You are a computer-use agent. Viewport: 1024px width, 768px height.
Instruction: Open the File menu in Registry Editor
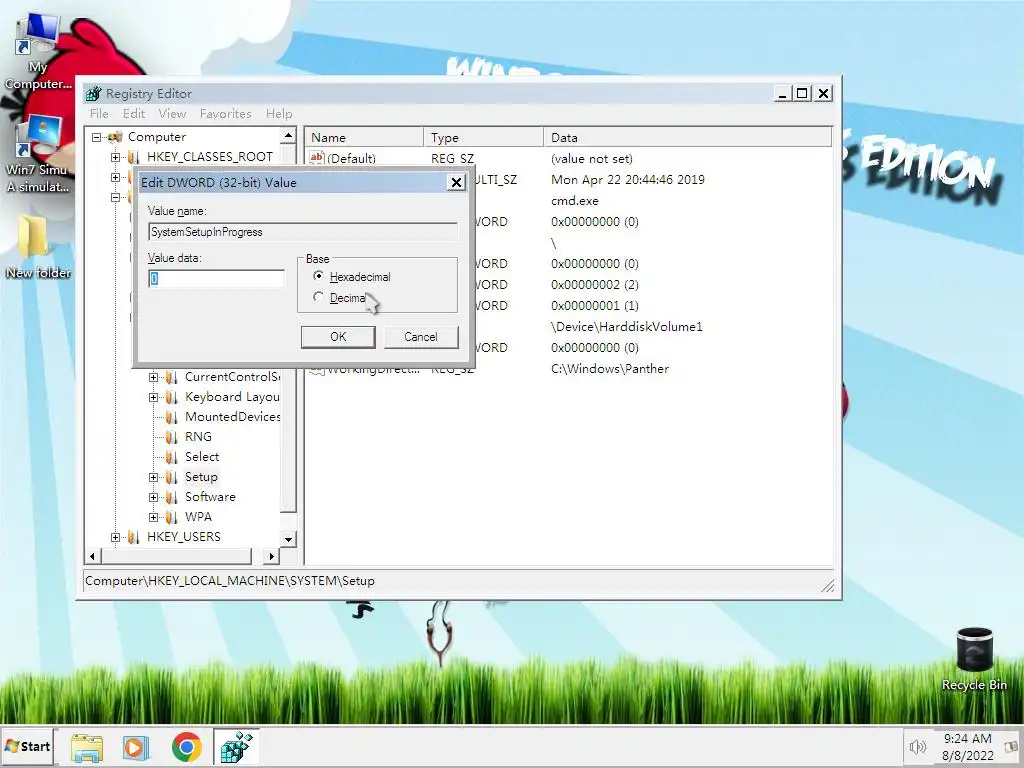pyautogui.click(x=99, y=114)
